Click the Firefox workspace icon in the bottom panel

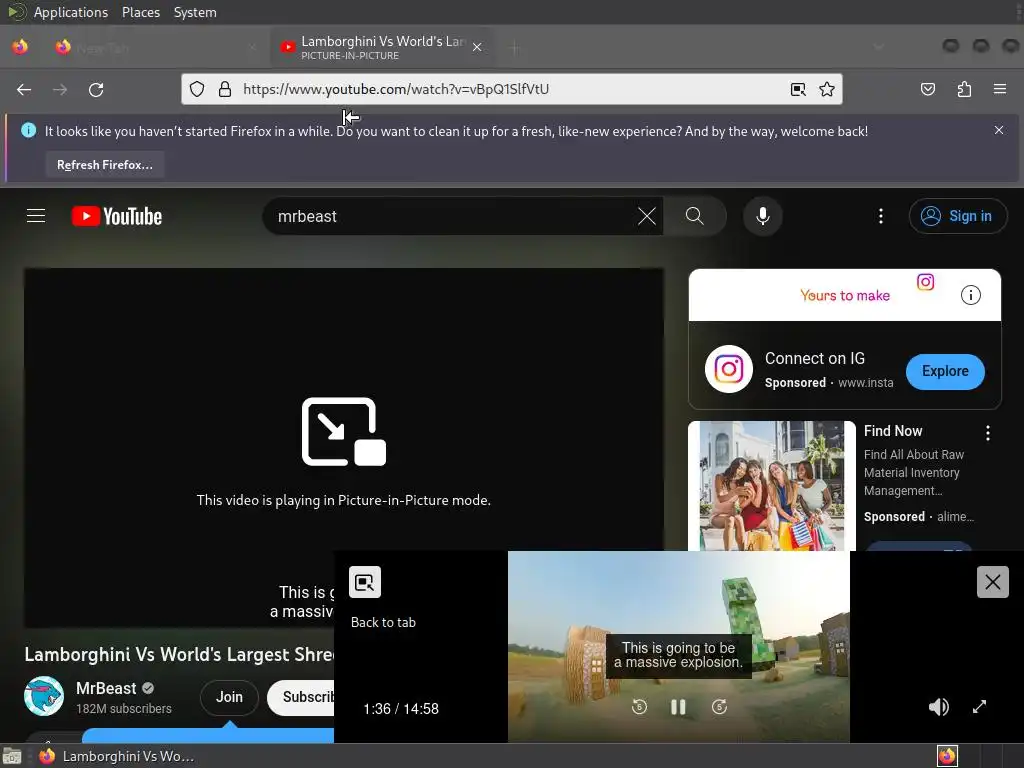(x=947, y=756)
